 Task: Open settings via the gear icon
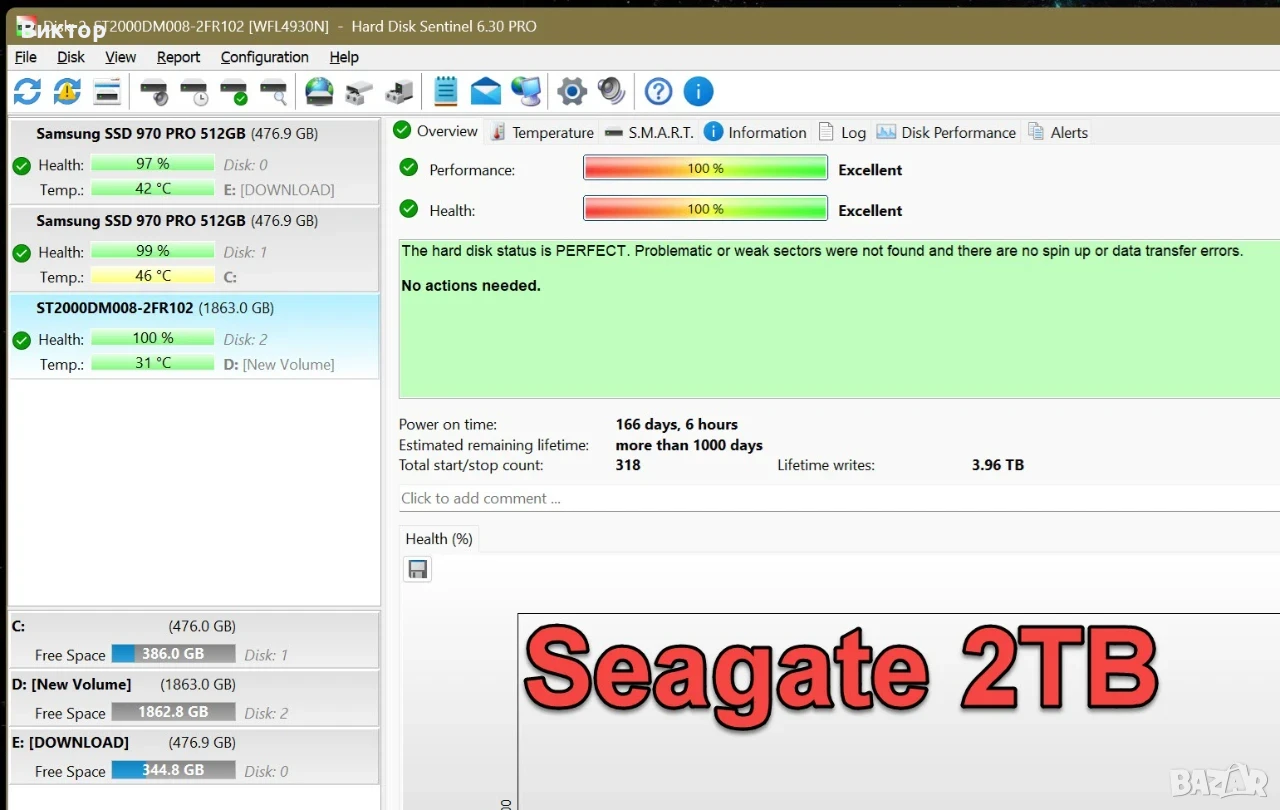pos(571,92)
